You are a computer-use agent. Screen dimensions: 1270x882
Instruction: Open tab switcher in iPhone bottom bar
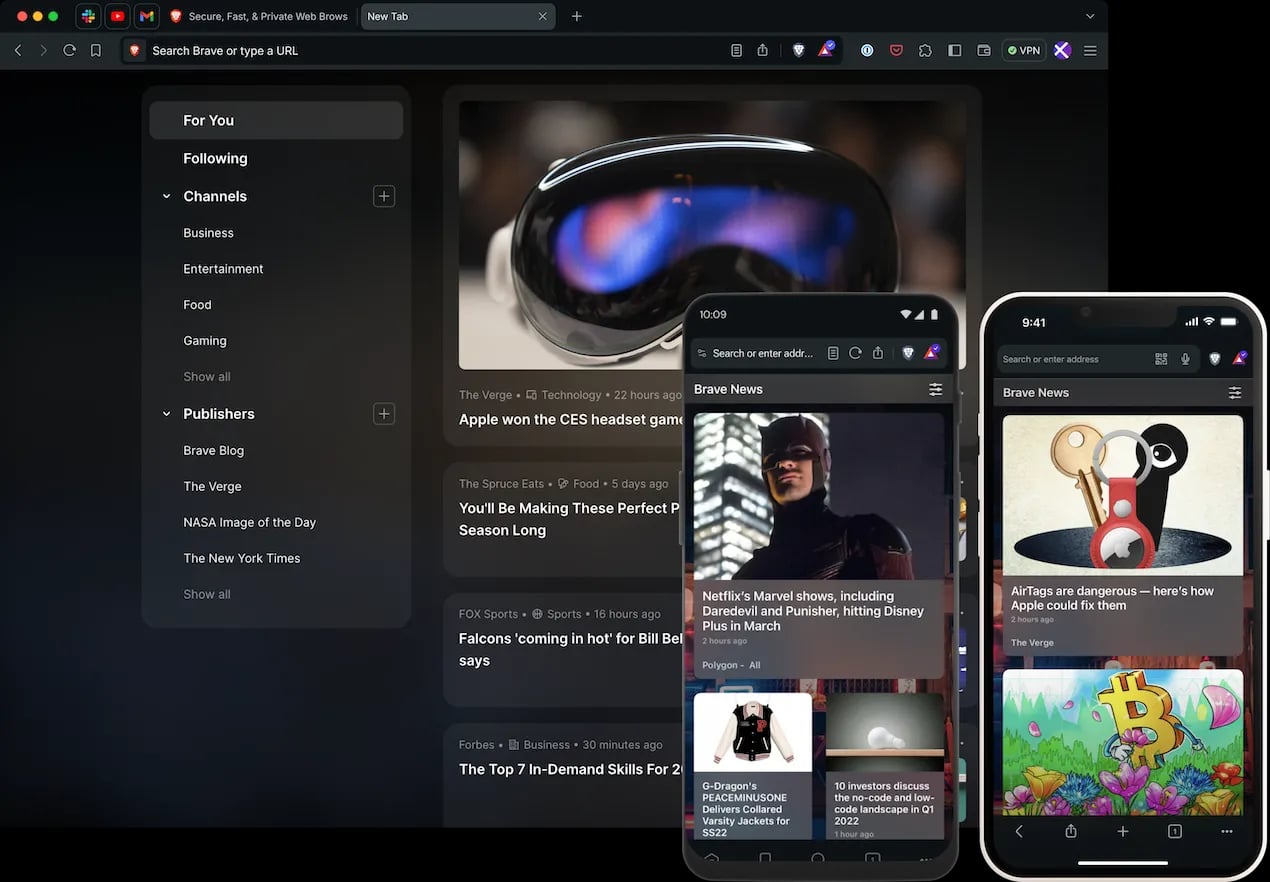pos(1175,831)
